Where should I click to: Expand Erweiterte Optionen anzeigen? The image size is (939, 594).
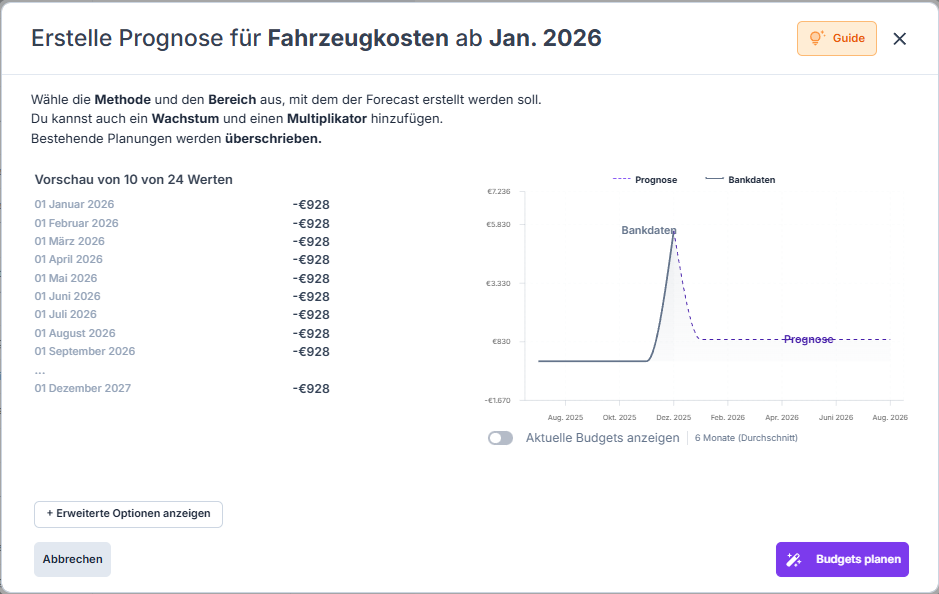pos(128,514)
